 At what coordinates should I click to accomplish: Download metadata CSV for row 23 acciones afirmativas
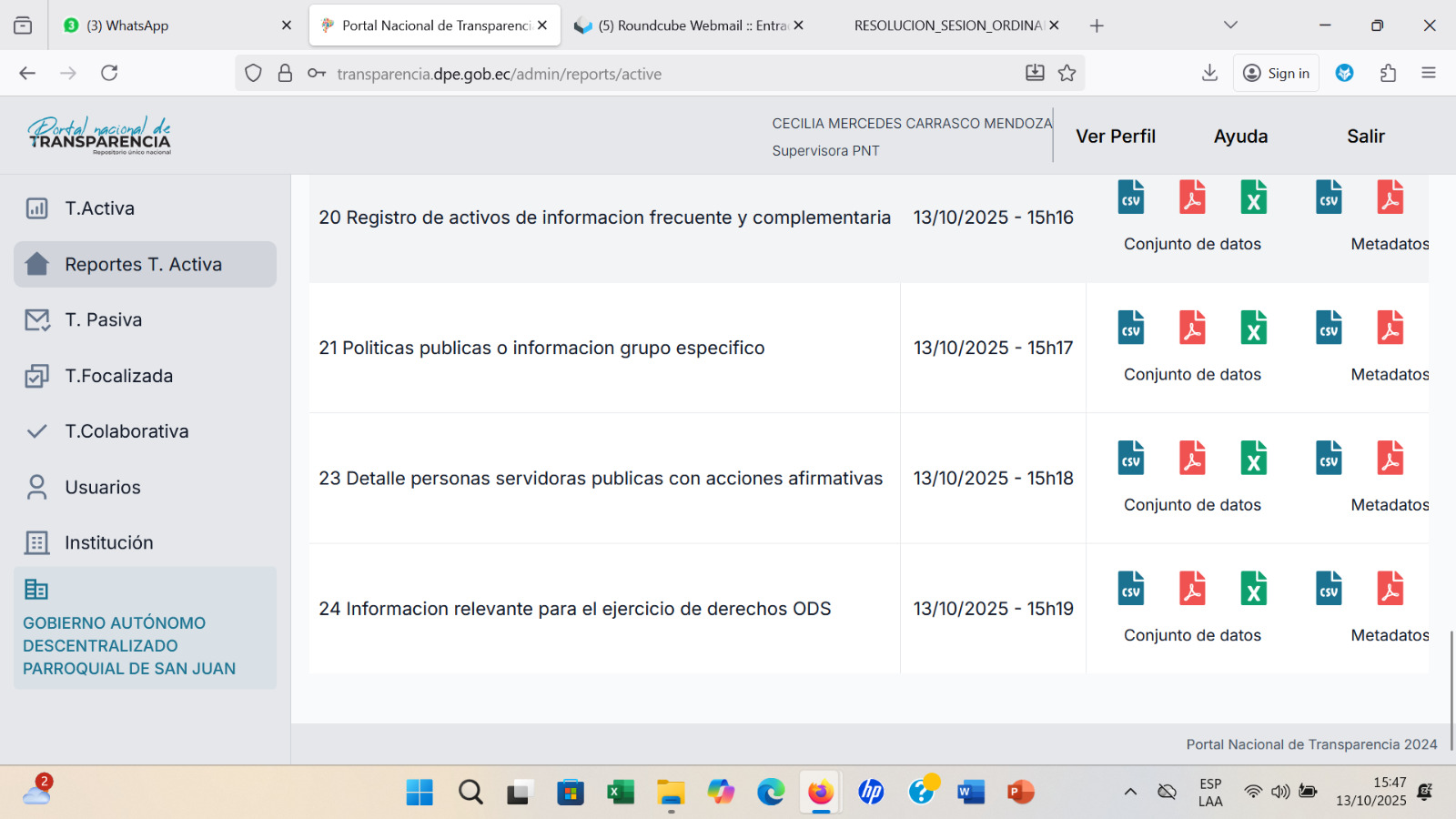coord(1329,459)
